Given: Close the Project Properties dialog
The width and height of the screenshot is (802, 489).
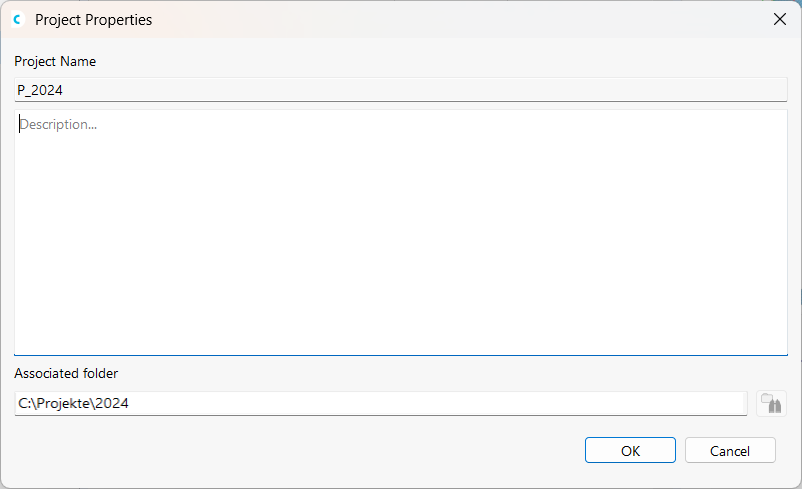Looking at the screenshot, I should 780,19.
